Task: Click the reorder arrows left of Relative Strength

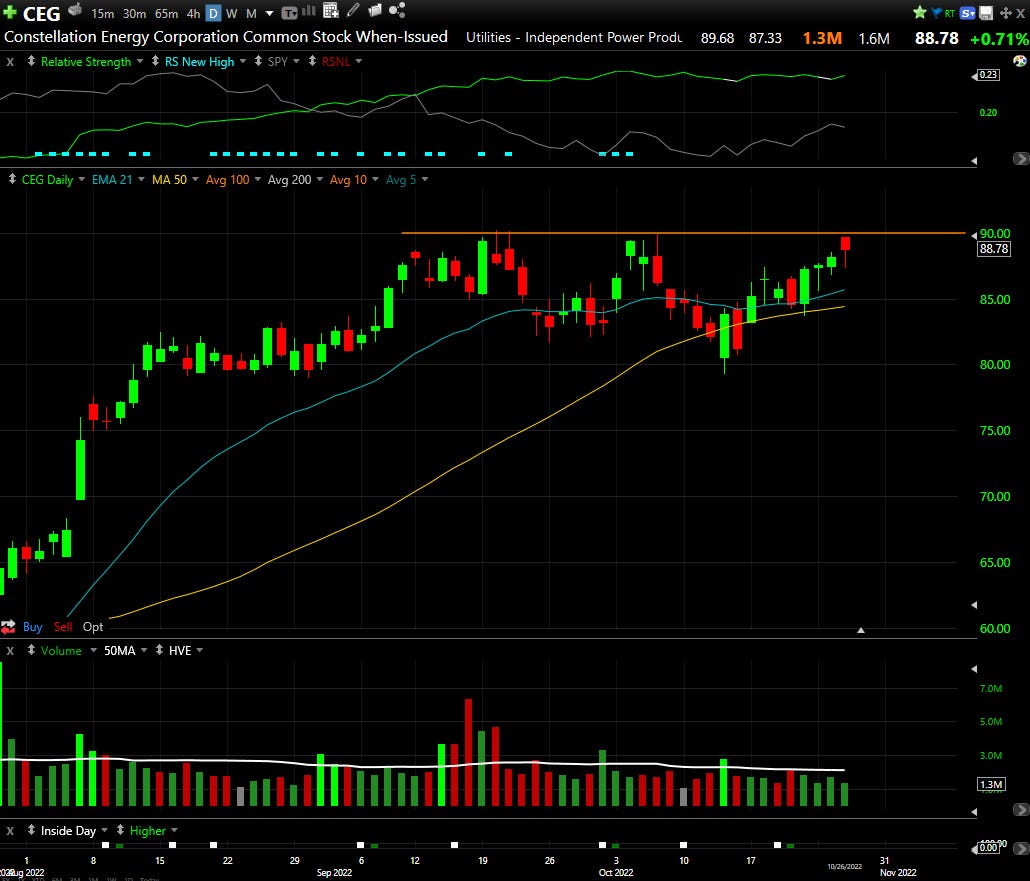Action: pyautogui.click(x=31, y=61)
